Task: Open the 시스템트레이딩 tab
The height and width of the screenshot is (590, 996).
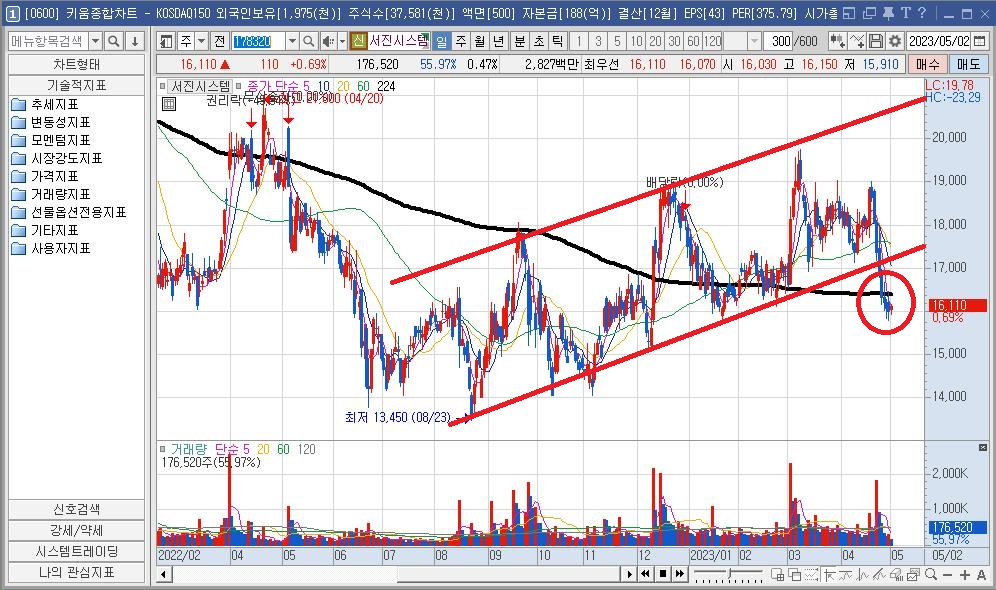Action: coord(76,551)
